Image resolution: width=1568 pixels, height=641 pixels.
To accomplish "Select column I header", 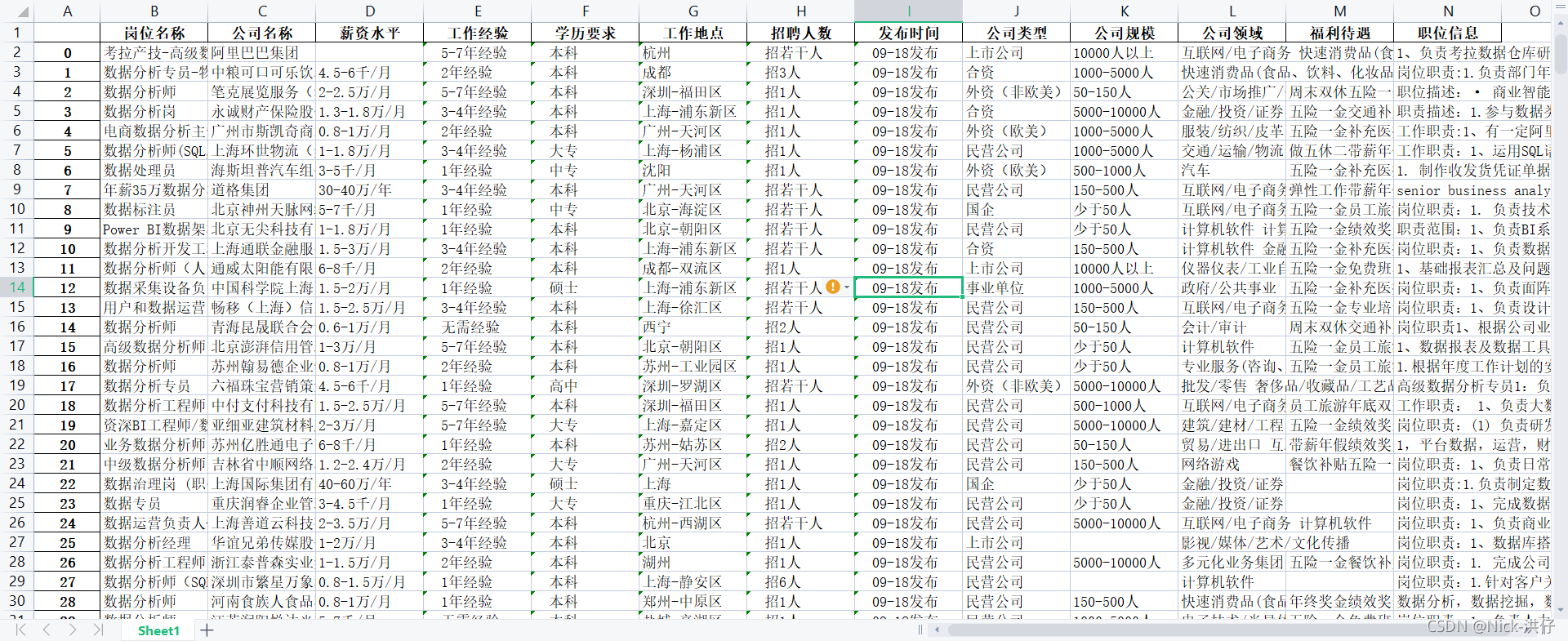I will 908,11.
